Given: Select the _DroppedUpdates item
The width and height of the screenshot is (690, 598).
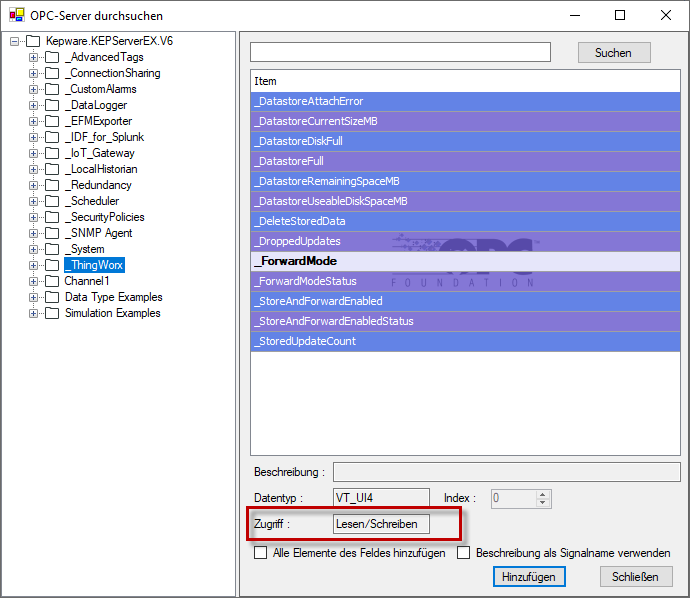Looking at the screenshot, I should (466, 242).
